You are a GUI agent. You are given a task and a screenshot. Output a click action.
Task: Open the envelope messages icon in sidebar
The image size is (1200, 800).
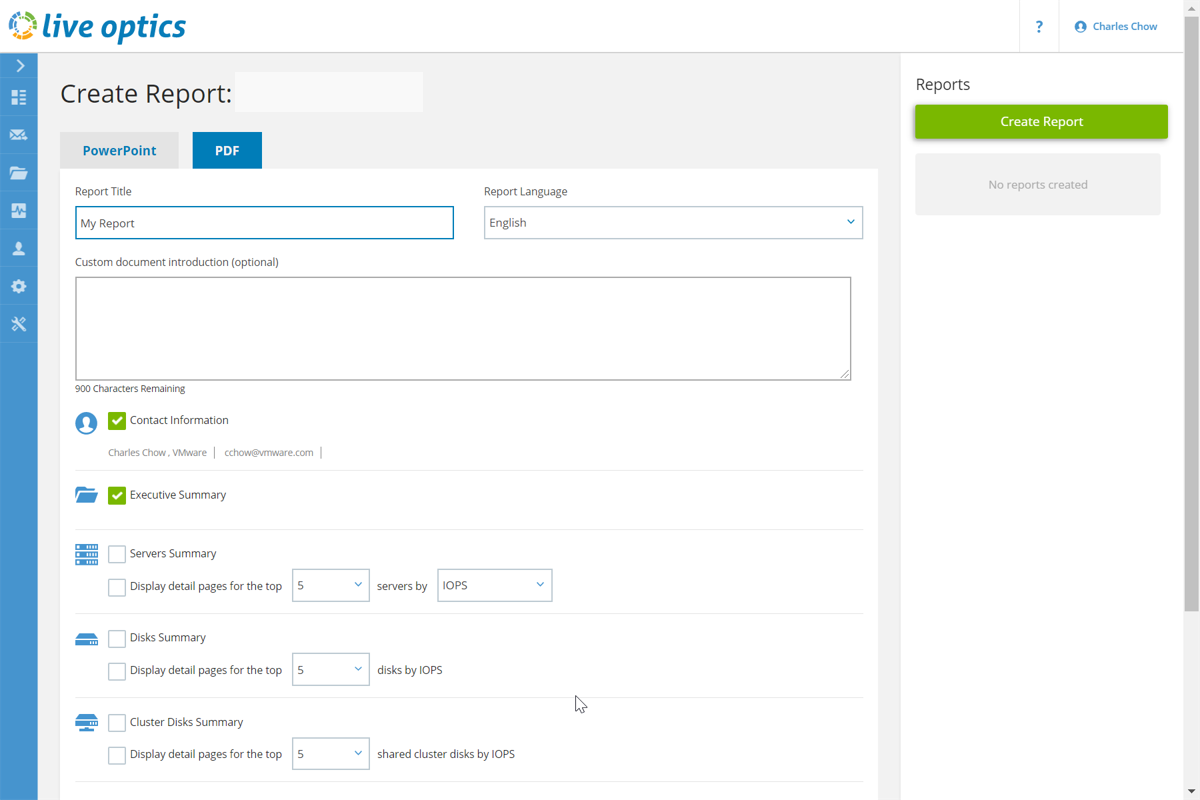(19, 135)
